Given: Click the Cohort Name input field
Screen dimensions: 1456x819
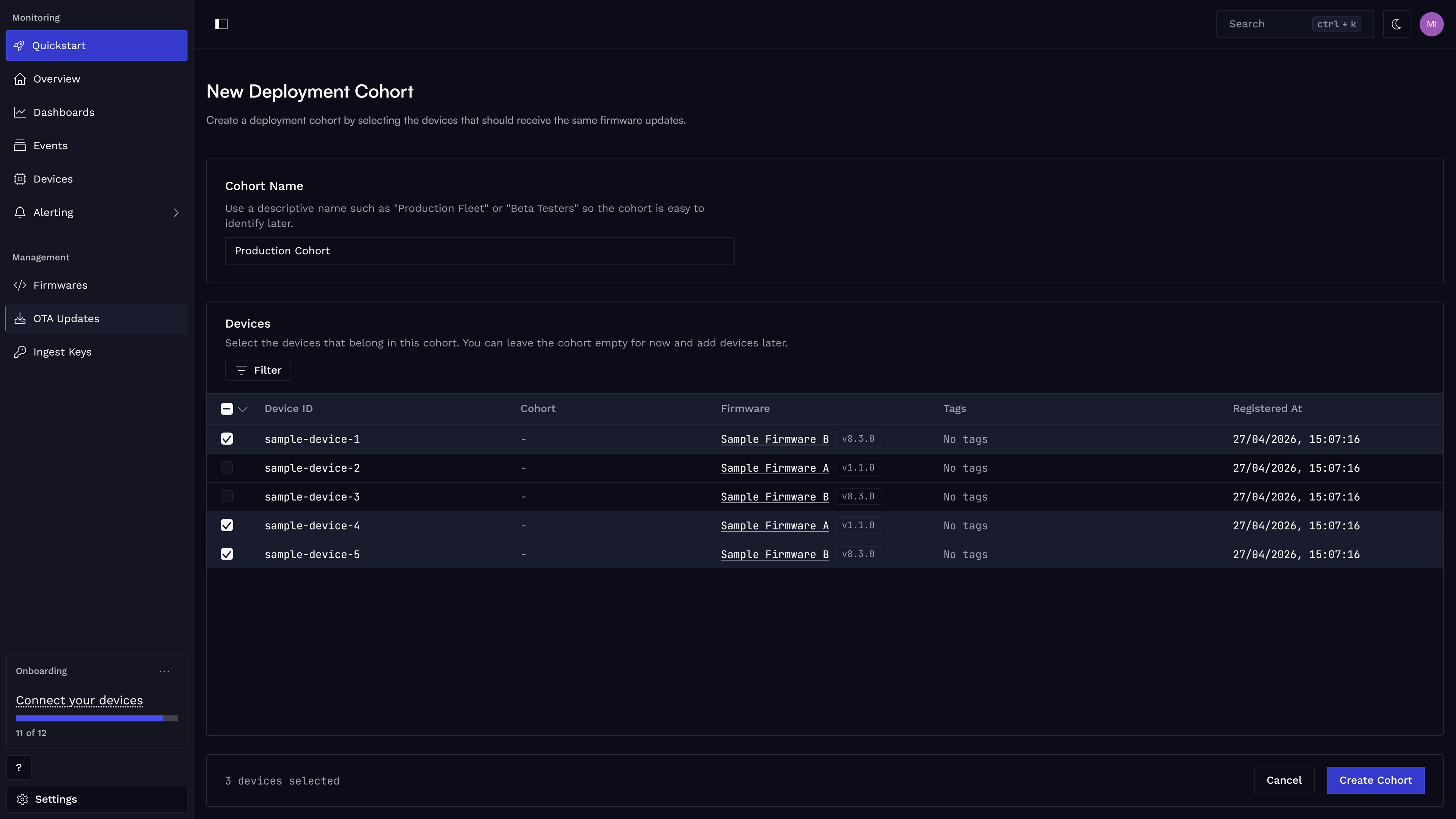Looking at the screenshot, I should [x=479, y=251].
